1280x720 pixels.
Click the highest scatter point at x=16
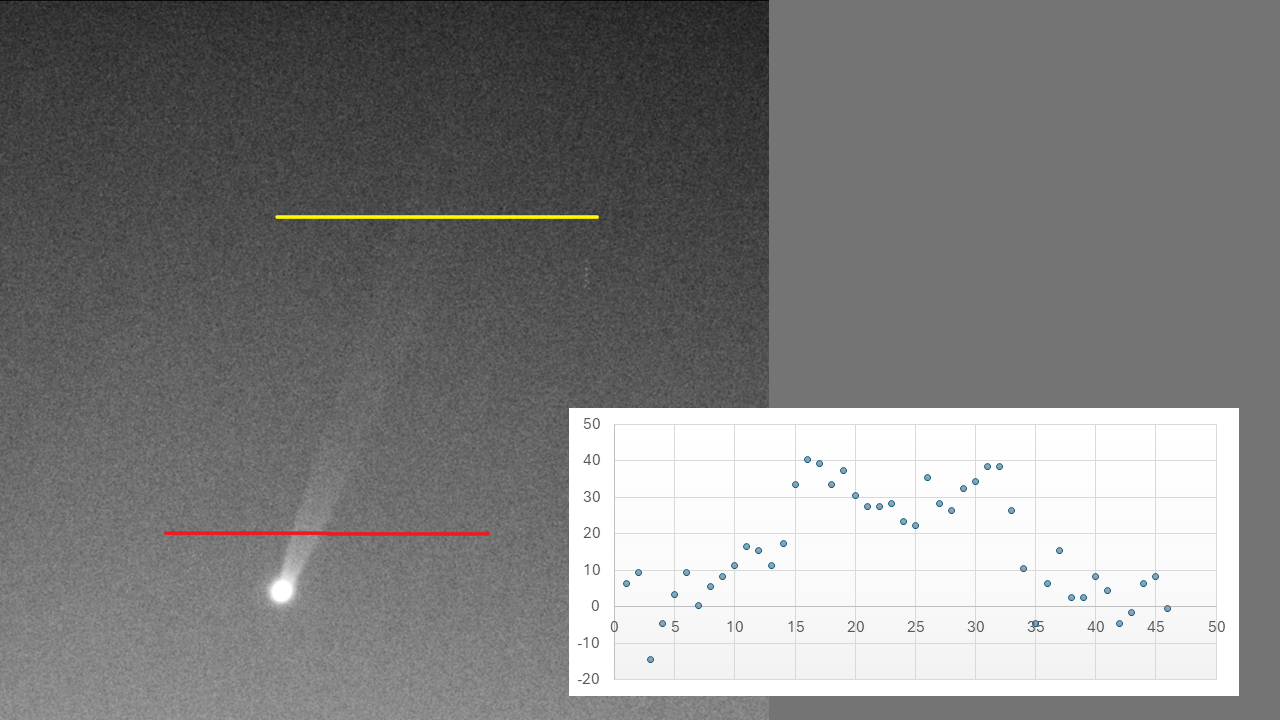(x=807, y=459)
